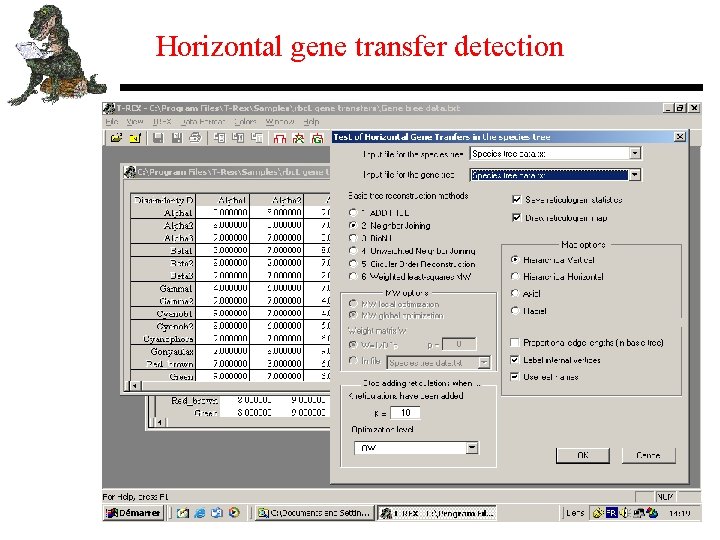Click the printer icon in the toolbar
Viewport: 720px width, 540px height.
click(x=195, y=137)
